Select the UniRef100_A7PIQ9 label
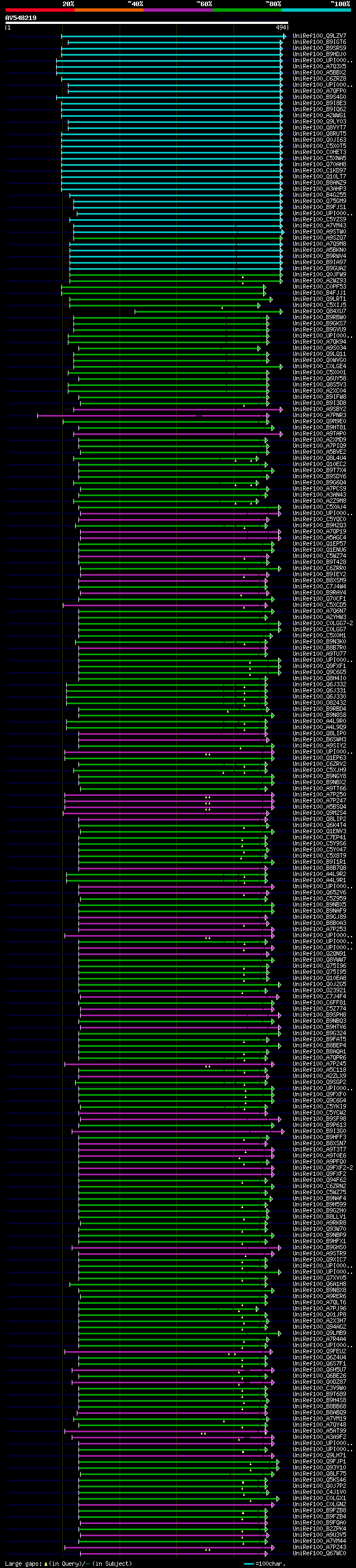Image resolution: width=356 pixels, height=1568 pixels. click(x=319, y=446)
